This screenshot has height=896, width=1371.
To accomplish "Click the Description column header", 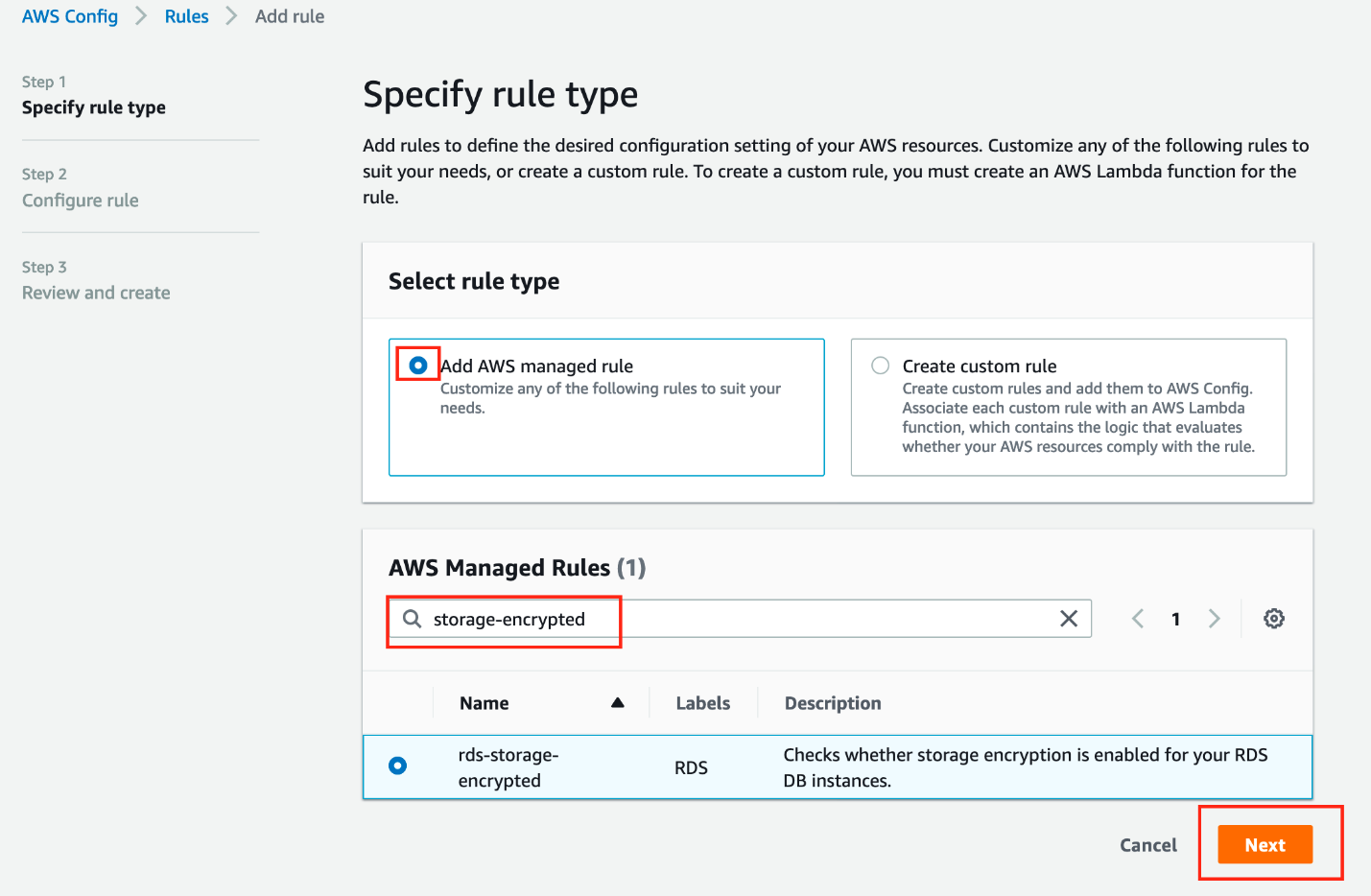I will (x=833, y=703).
